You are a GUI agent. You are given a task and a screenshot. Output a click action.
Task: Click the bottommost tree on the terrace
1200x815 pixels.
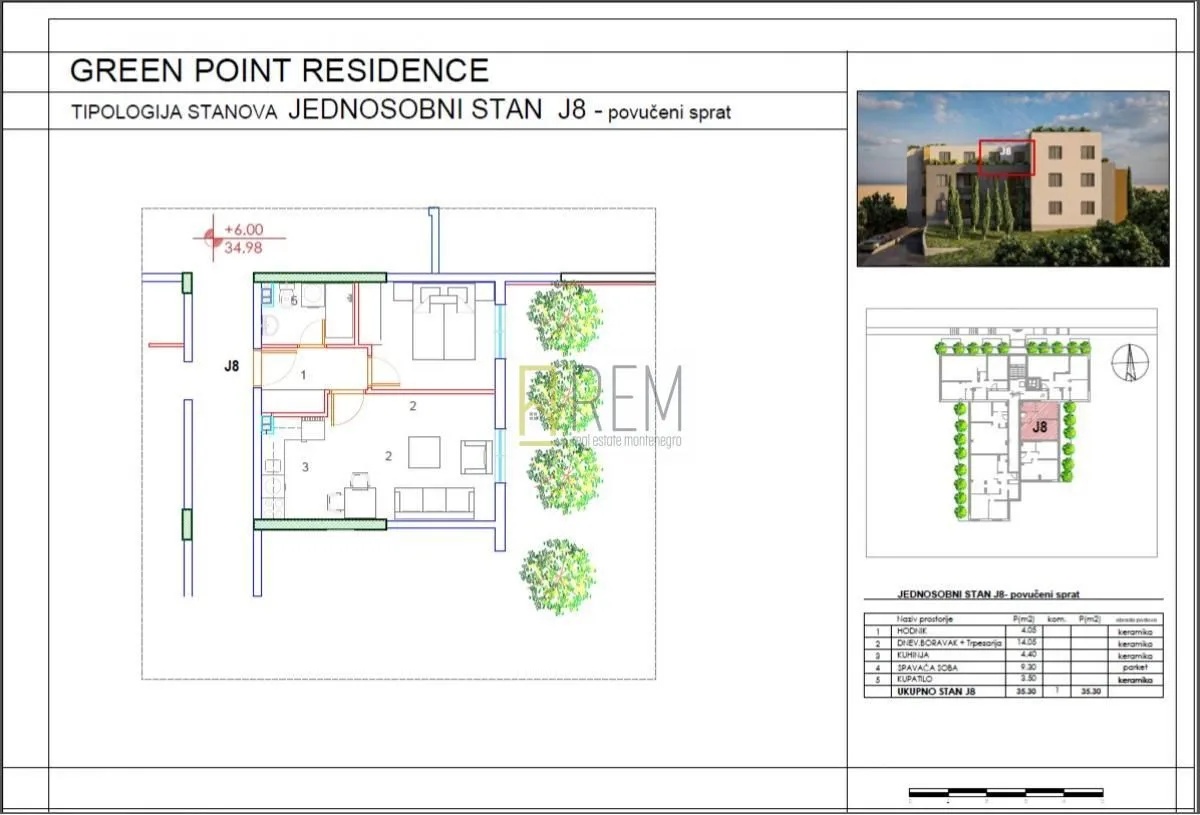coord(558,577)
